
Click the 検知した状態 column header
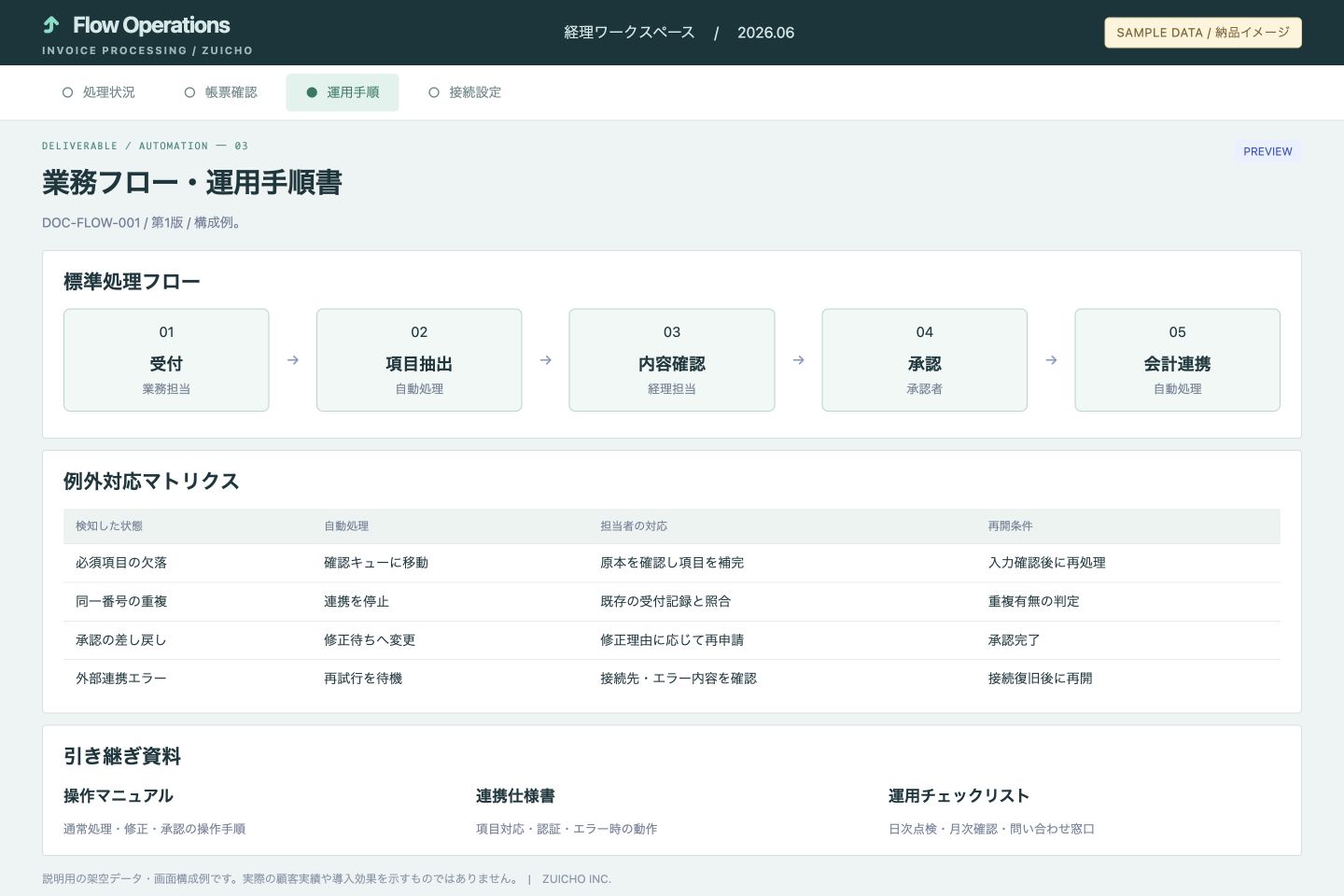[109, 526]
